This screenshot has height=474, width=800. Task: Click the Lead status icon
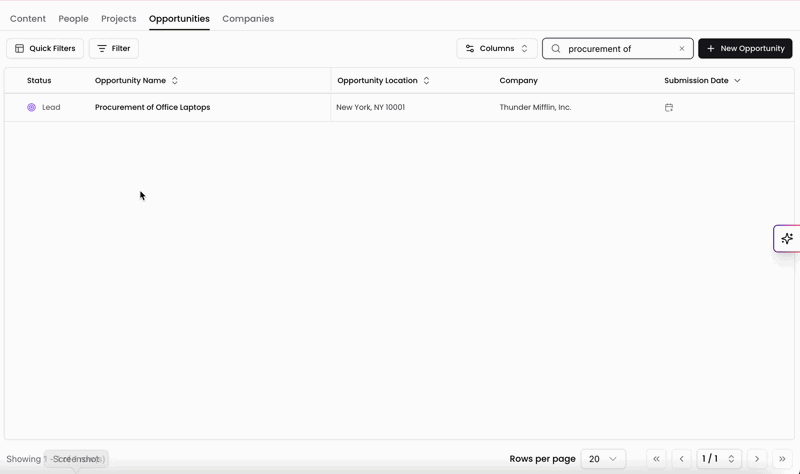[x=32, y=107]
